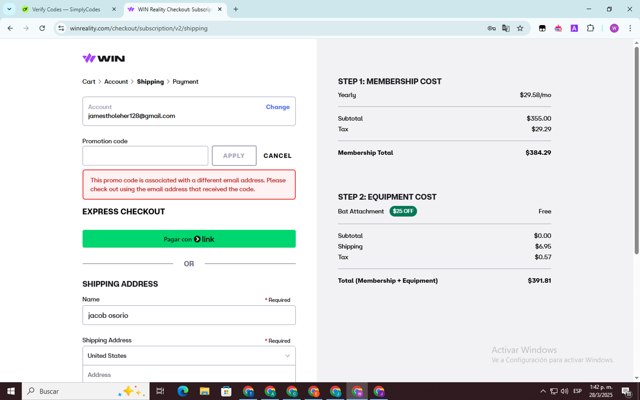This screenshot has width=640, height=400.
Task: Click the APPLY promo button
Action: pos(234,156)
